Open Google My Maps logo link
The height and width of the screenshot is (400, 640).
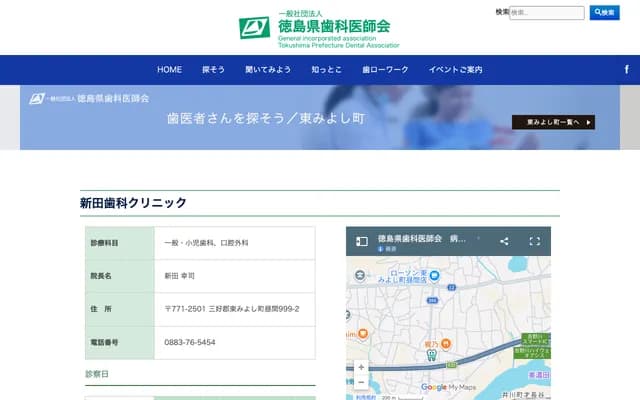pyautogui.click(x=448, y=387)
